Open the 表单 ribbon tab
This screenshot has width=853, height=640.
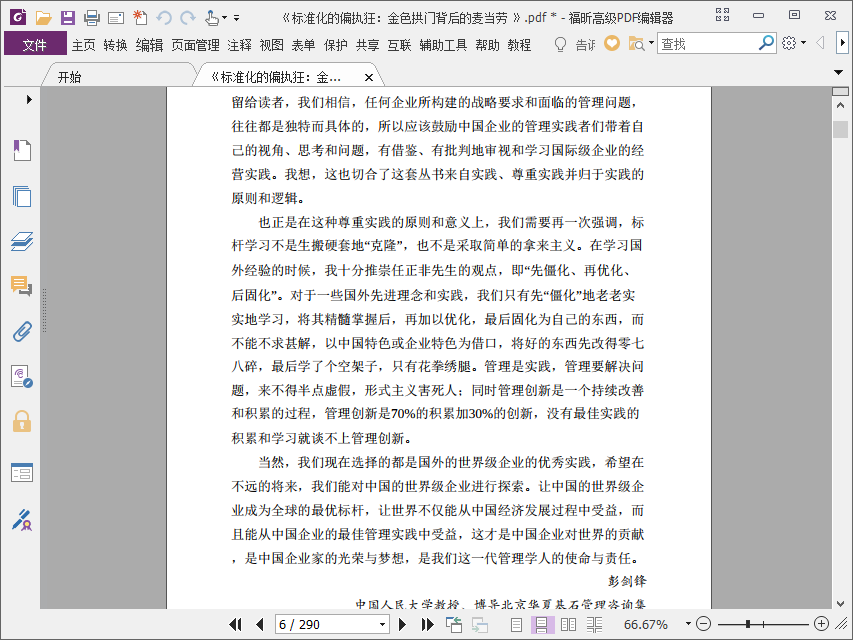303,45
